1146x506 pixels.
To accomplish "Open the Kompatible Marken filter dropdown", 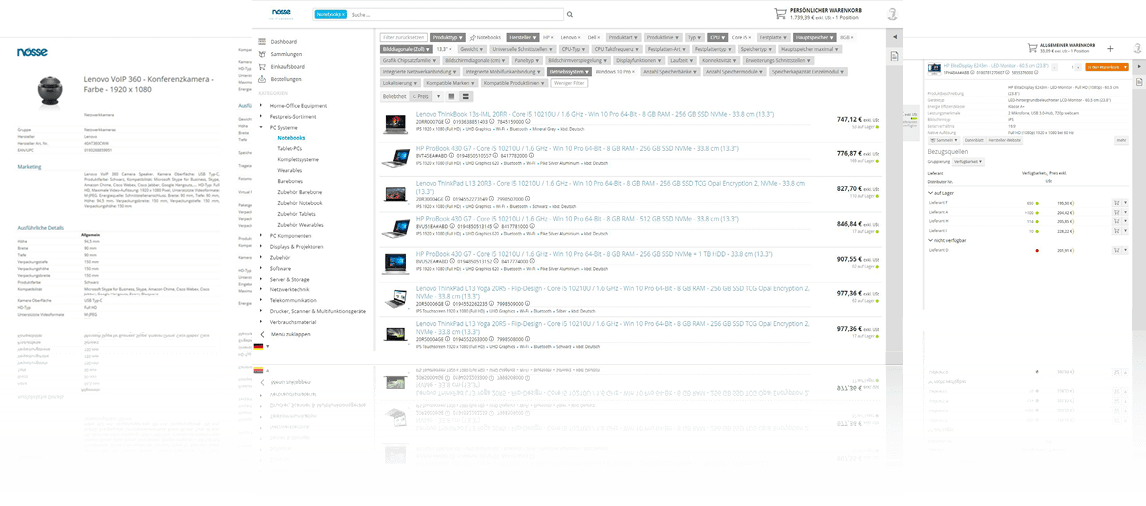I will pos(449,84).
